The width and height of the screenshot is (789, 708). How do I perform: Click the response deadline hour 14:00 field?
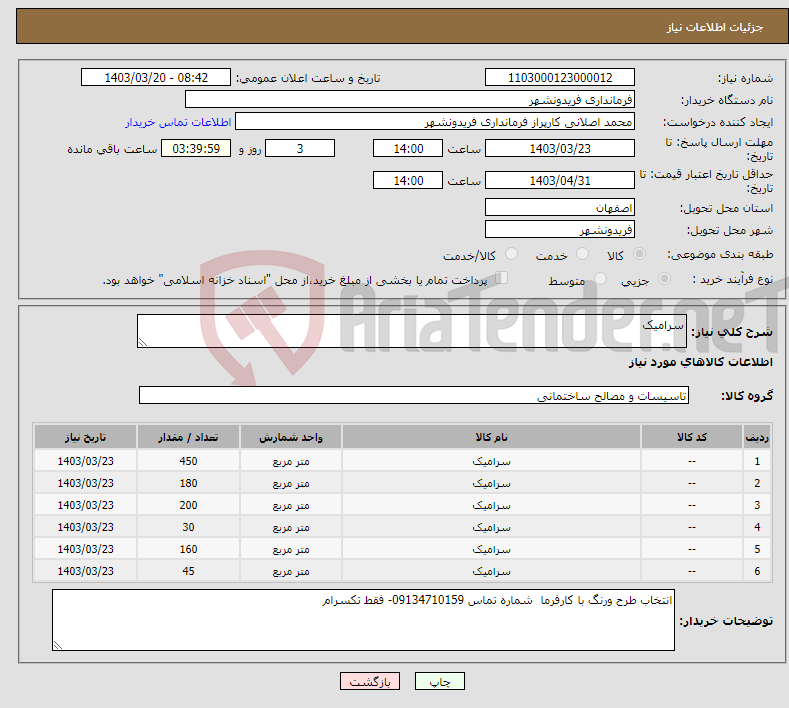coord(408,148)
